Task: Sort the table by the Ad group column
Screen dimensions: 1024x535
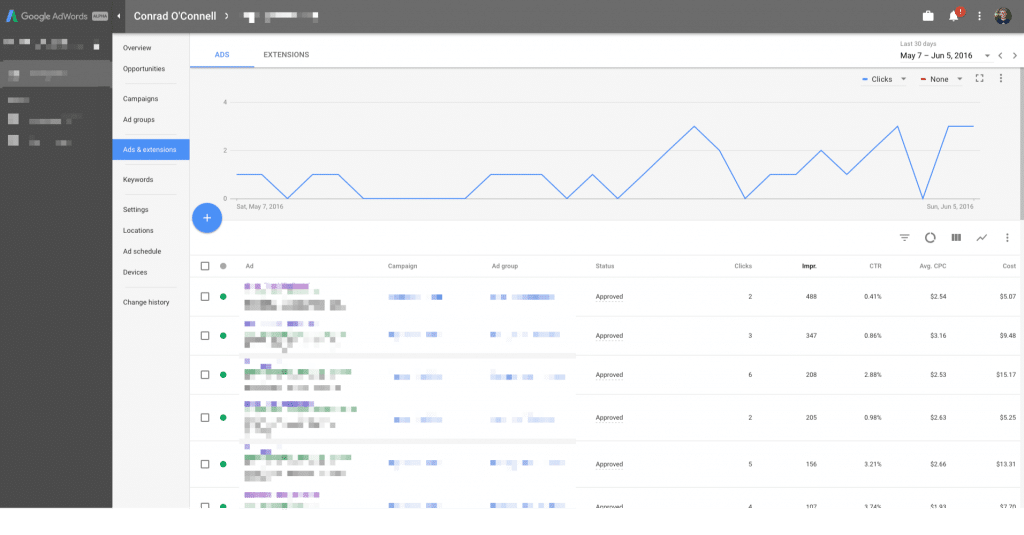Action: click(x=505, y=266)
